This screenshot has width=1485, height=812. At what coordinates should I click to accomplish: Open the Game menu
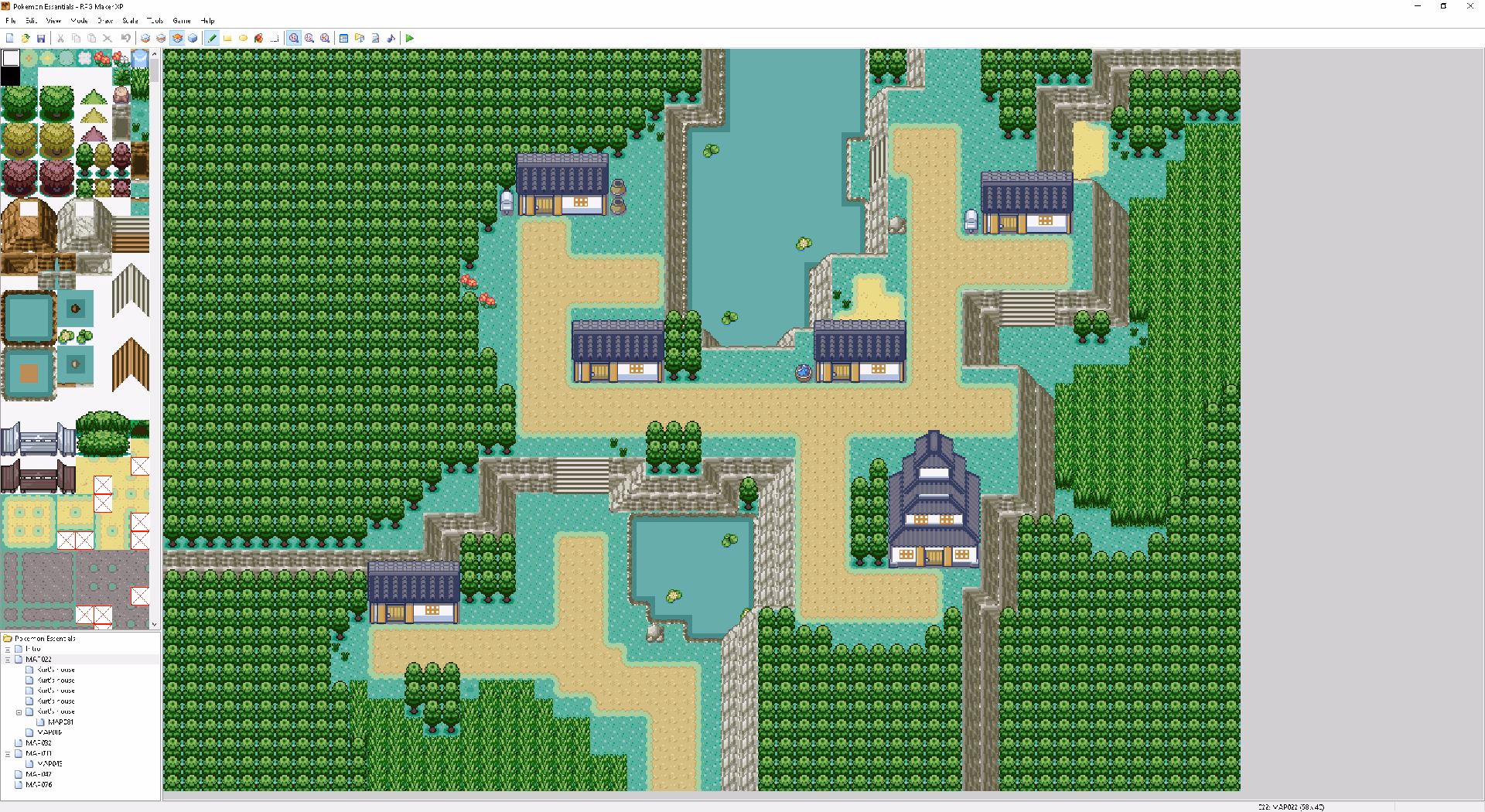(x=180, y=21)
